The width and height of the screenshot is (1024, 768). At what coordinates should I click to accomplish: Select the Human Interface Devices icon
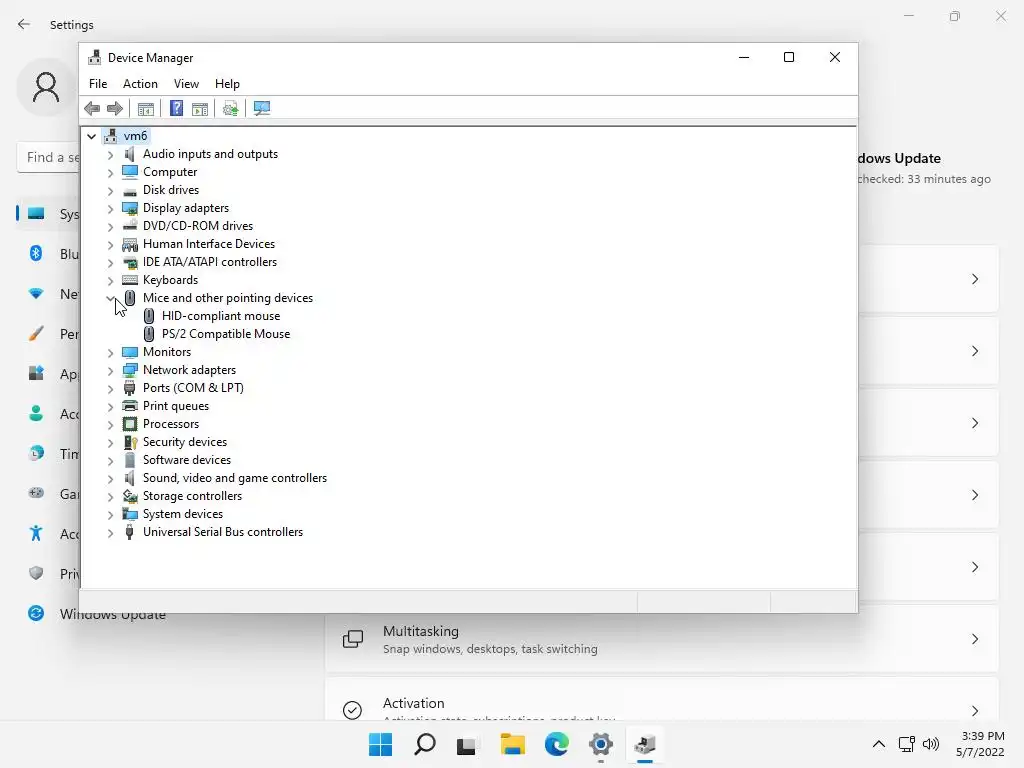tap(130, 244)
